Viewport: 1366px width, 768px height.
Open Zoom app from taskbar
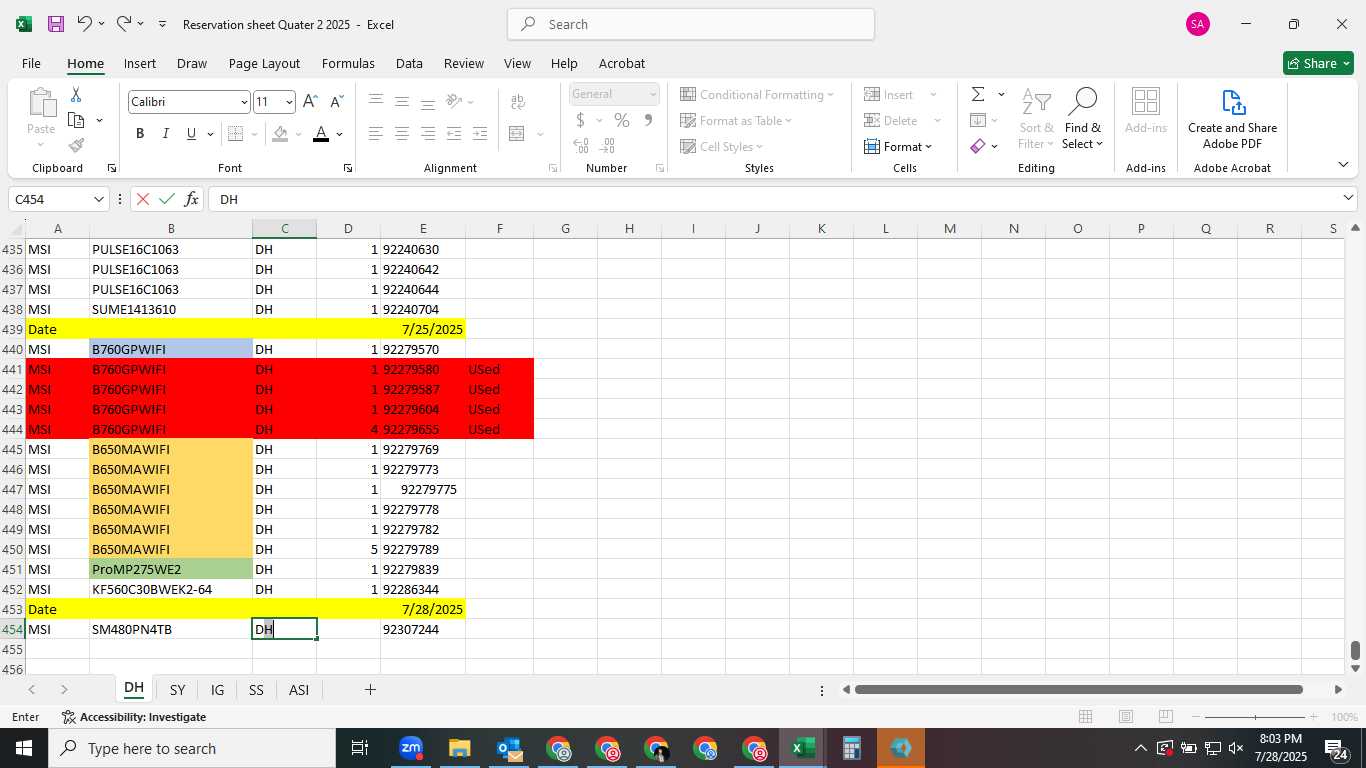[x=411, y=748]
